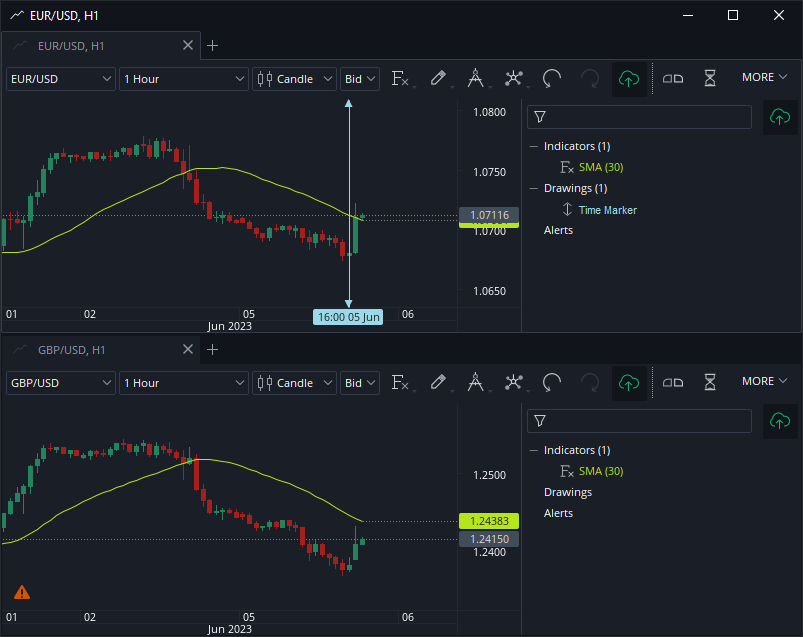Viewport: 803px width, 637px height.
Task: Focus filter input in GBP/USD panel
Action: [639, 421]
